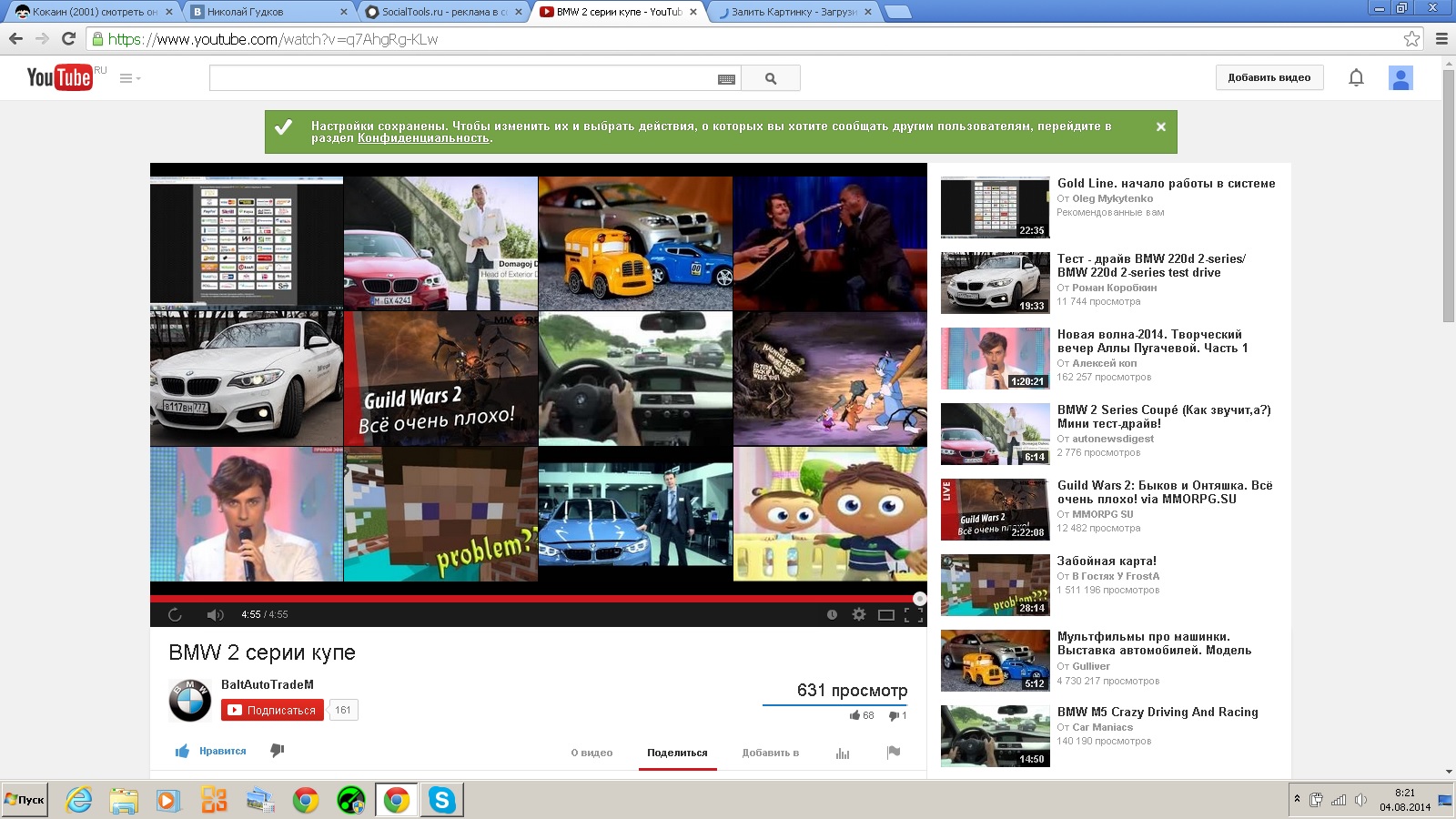Open Забойная карта video title
Screen dimensions: 1456x819
pyautogui.click(x=1107, y=561)
